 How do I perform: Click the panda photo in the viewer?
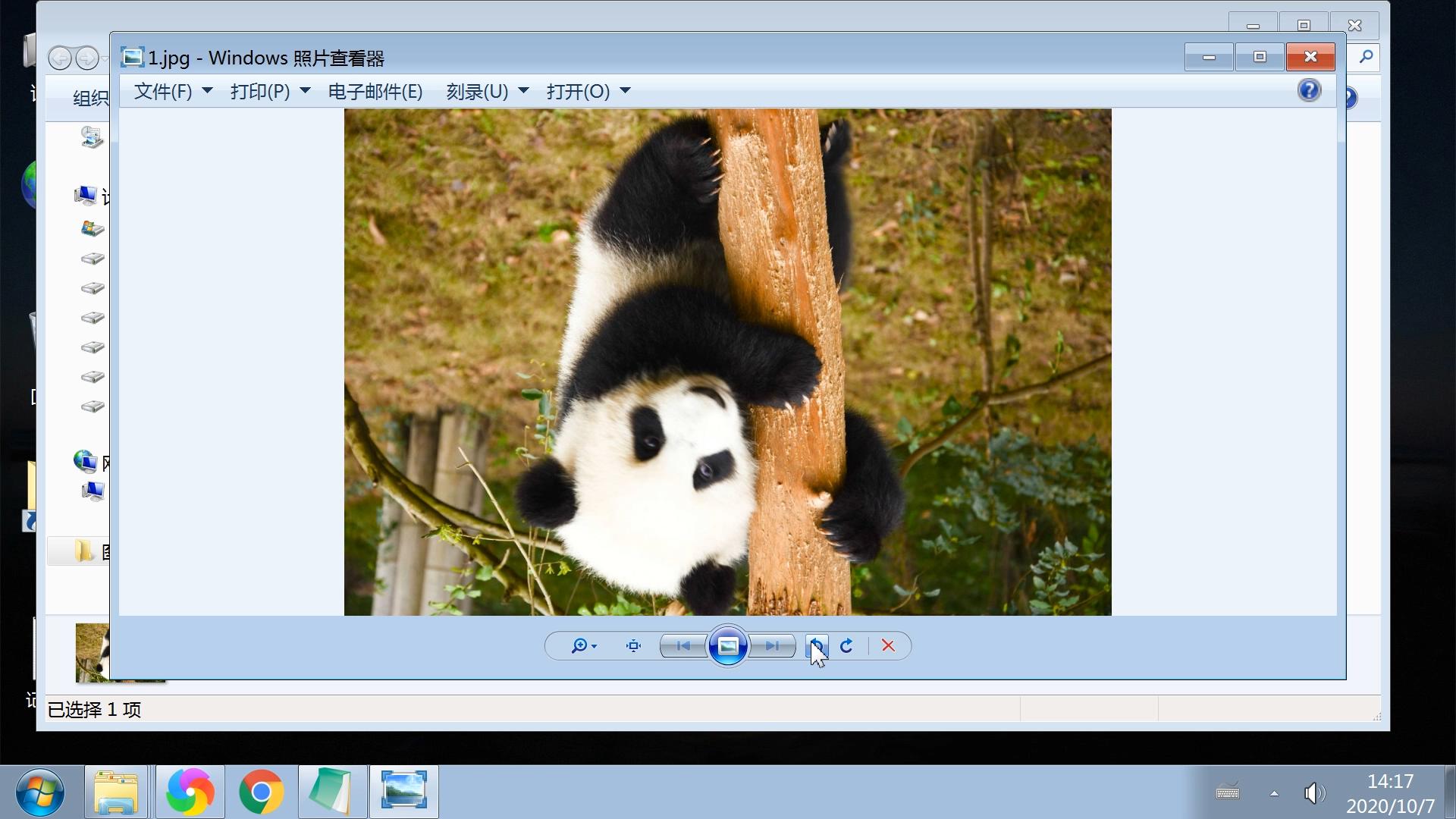727,362
